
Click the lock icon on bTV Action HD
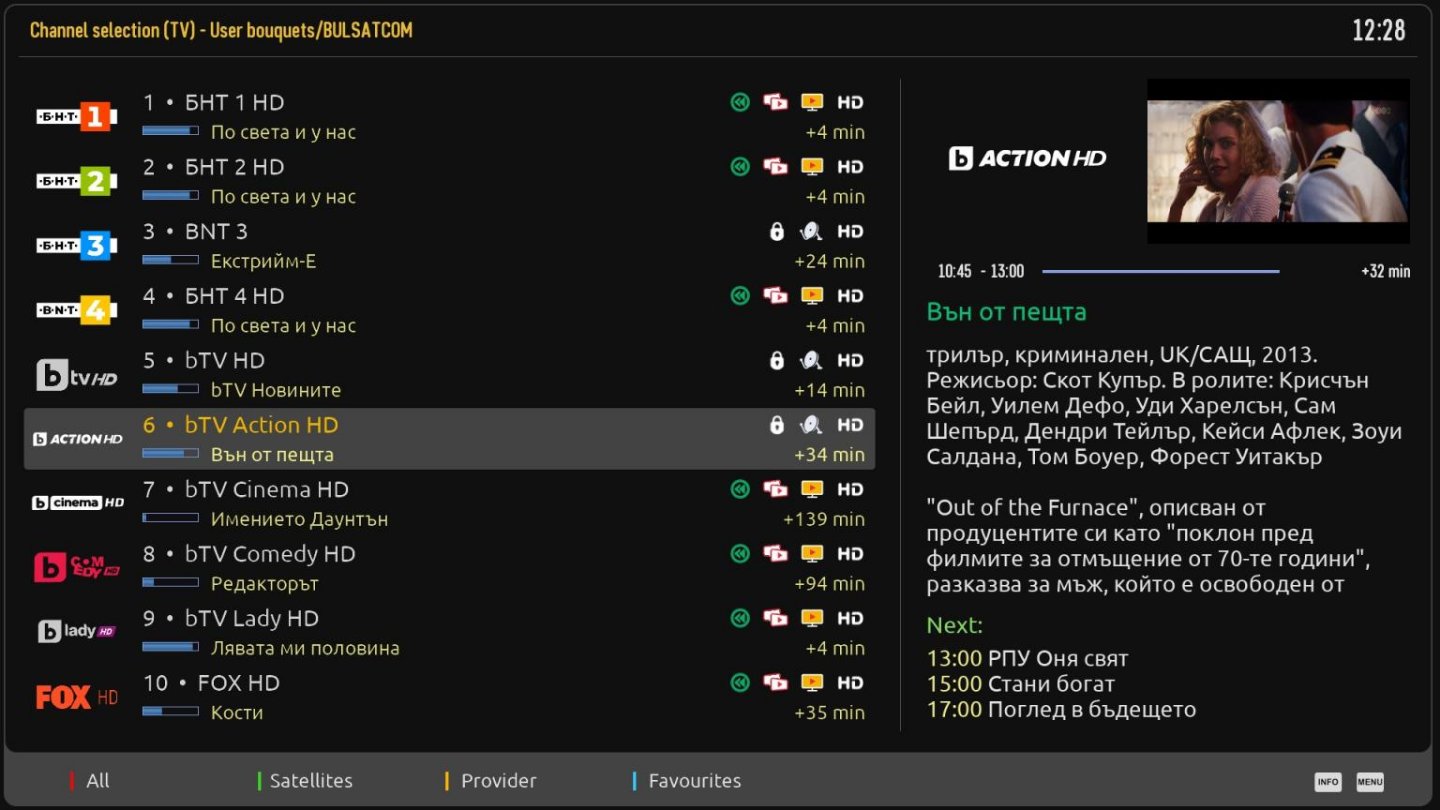(x=776, y=425)
